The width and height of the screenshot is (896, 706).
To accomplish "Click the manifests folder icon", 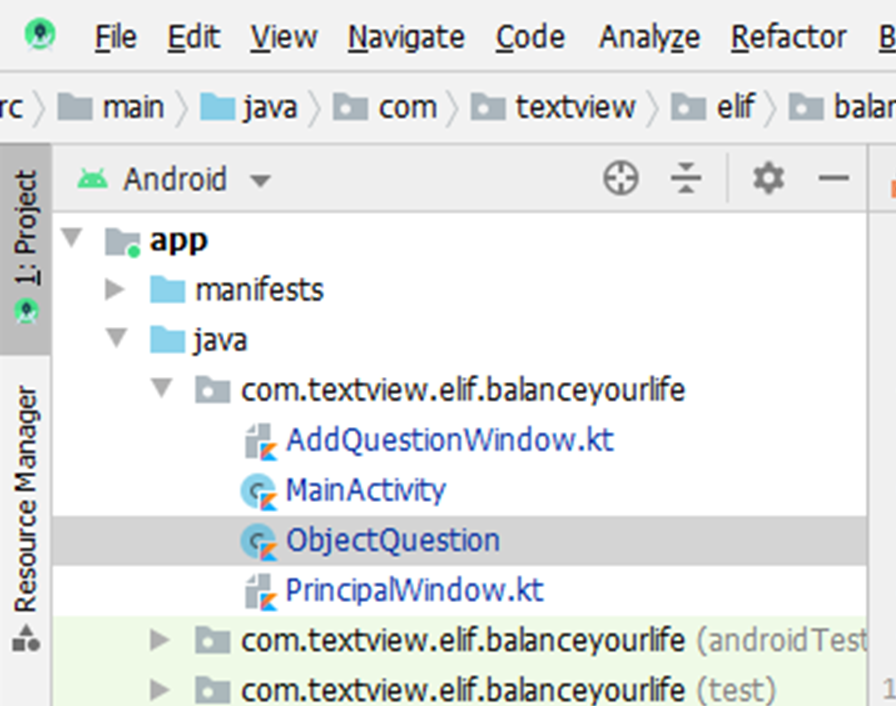I will pyautogui.click(x=167, y=289).
